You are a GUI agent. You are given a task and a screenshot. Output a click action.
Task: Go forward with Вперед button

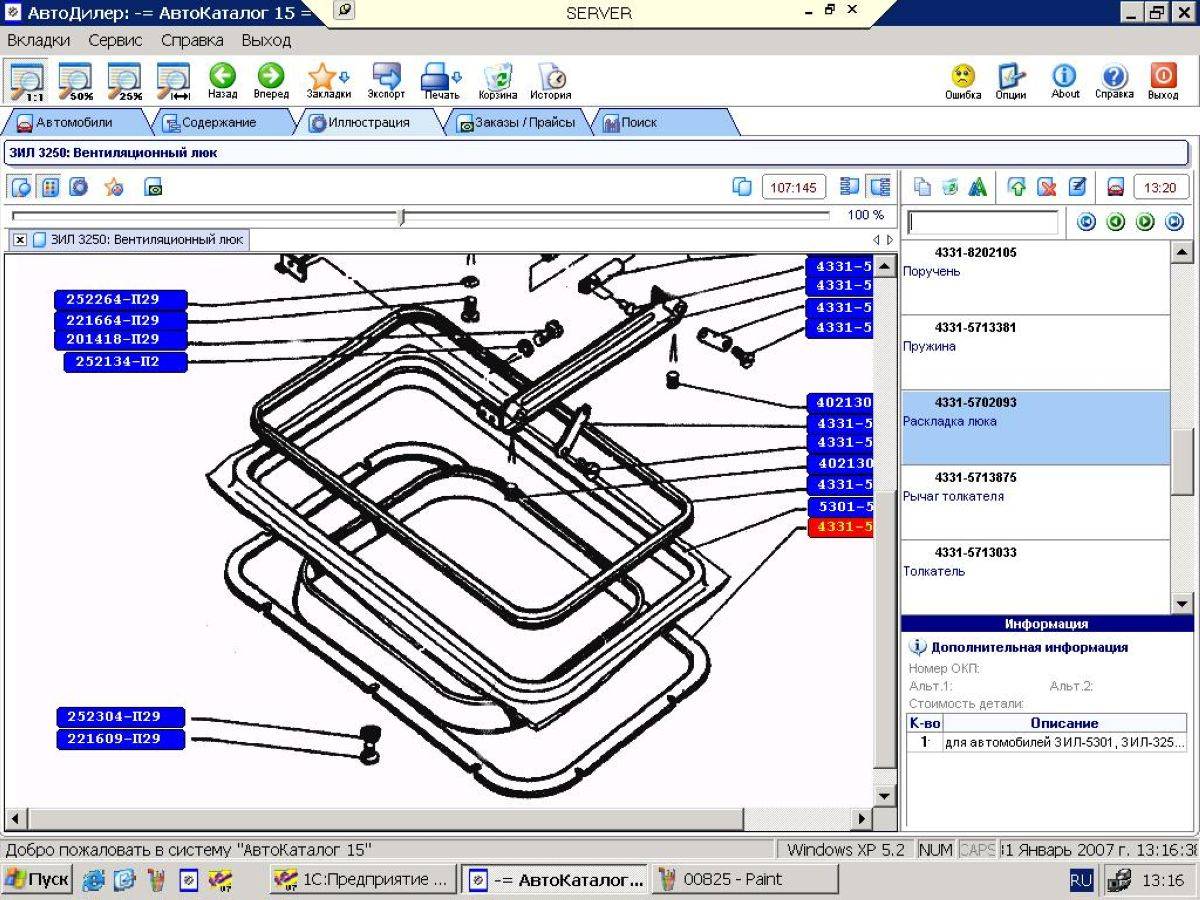pyautogui.click(x=271, y=81)
